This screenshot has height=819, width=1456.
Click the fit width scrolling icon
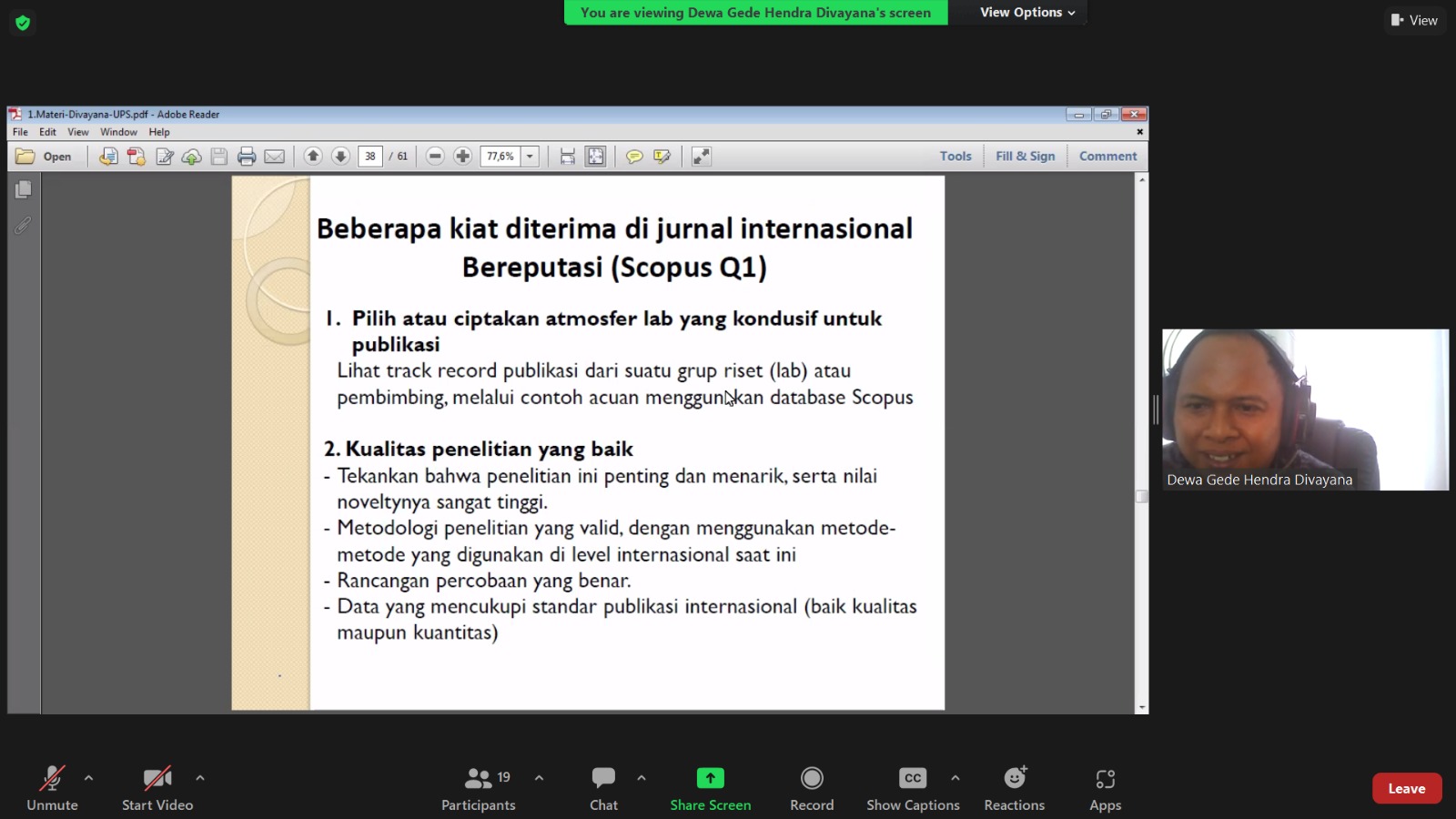[568, 157]
